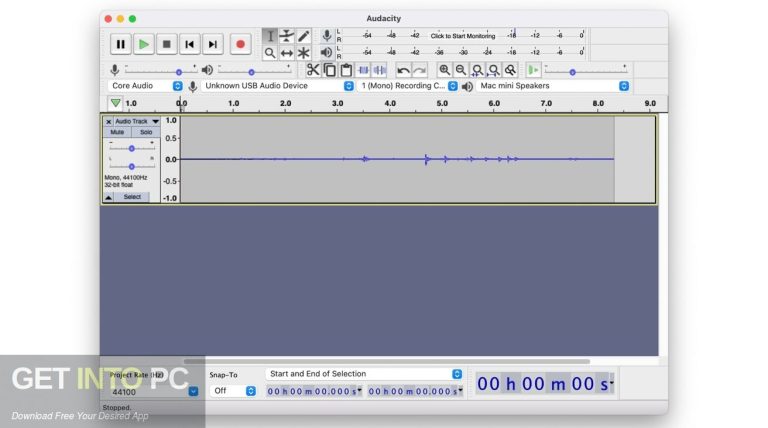Click the vertical scale 0.5 label
768x428 pixels.
click(x=170, y=139)
